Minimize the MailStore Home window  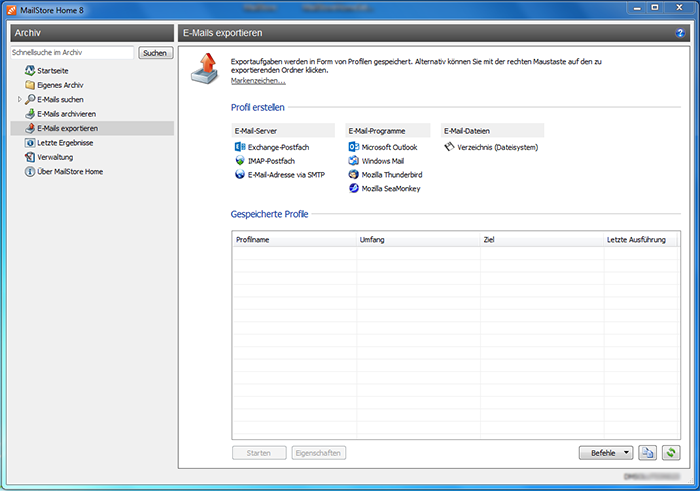[637, 8]
